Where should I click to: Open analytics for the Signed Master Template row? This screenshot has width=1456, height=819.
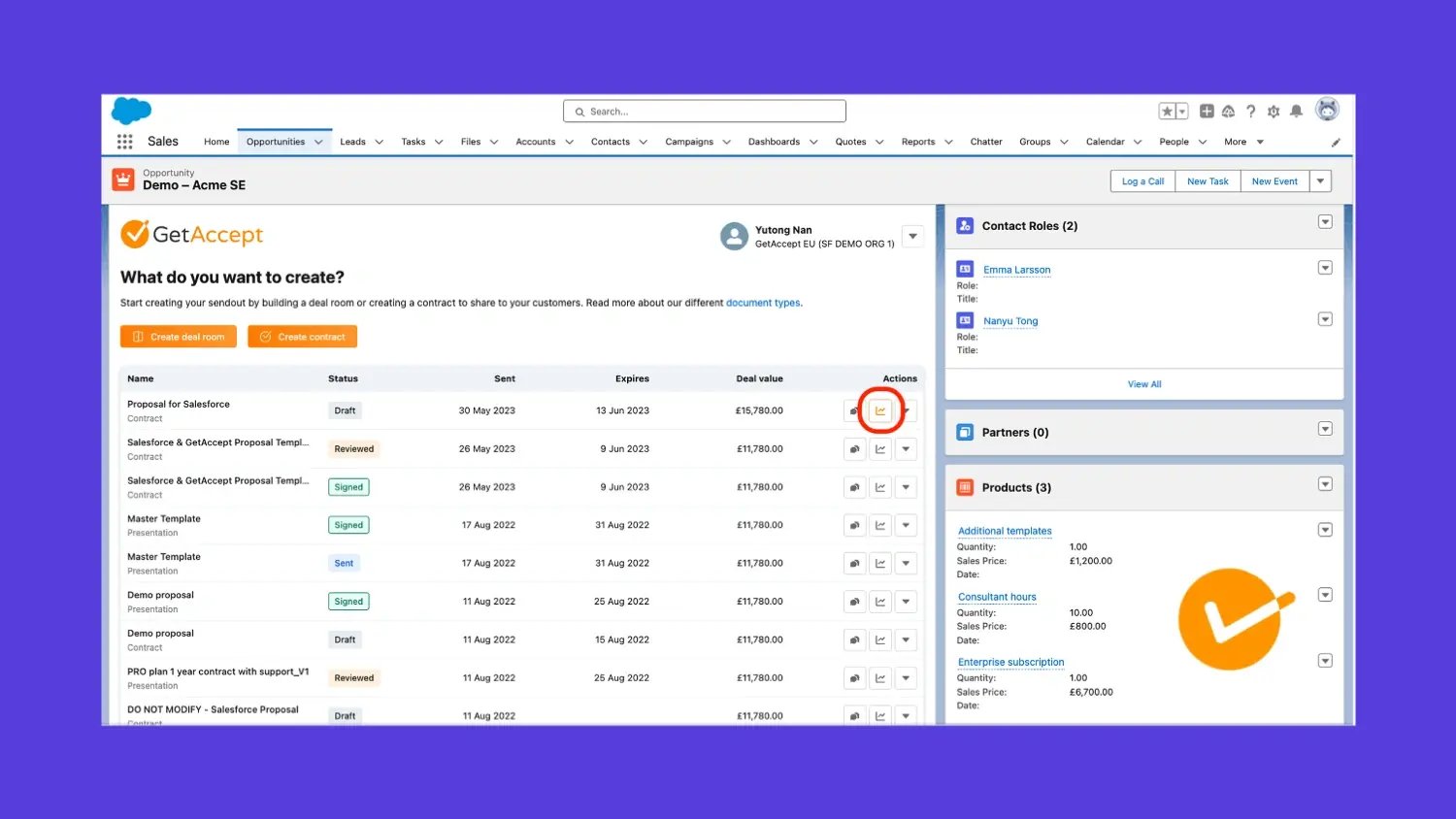pos(880,525)
